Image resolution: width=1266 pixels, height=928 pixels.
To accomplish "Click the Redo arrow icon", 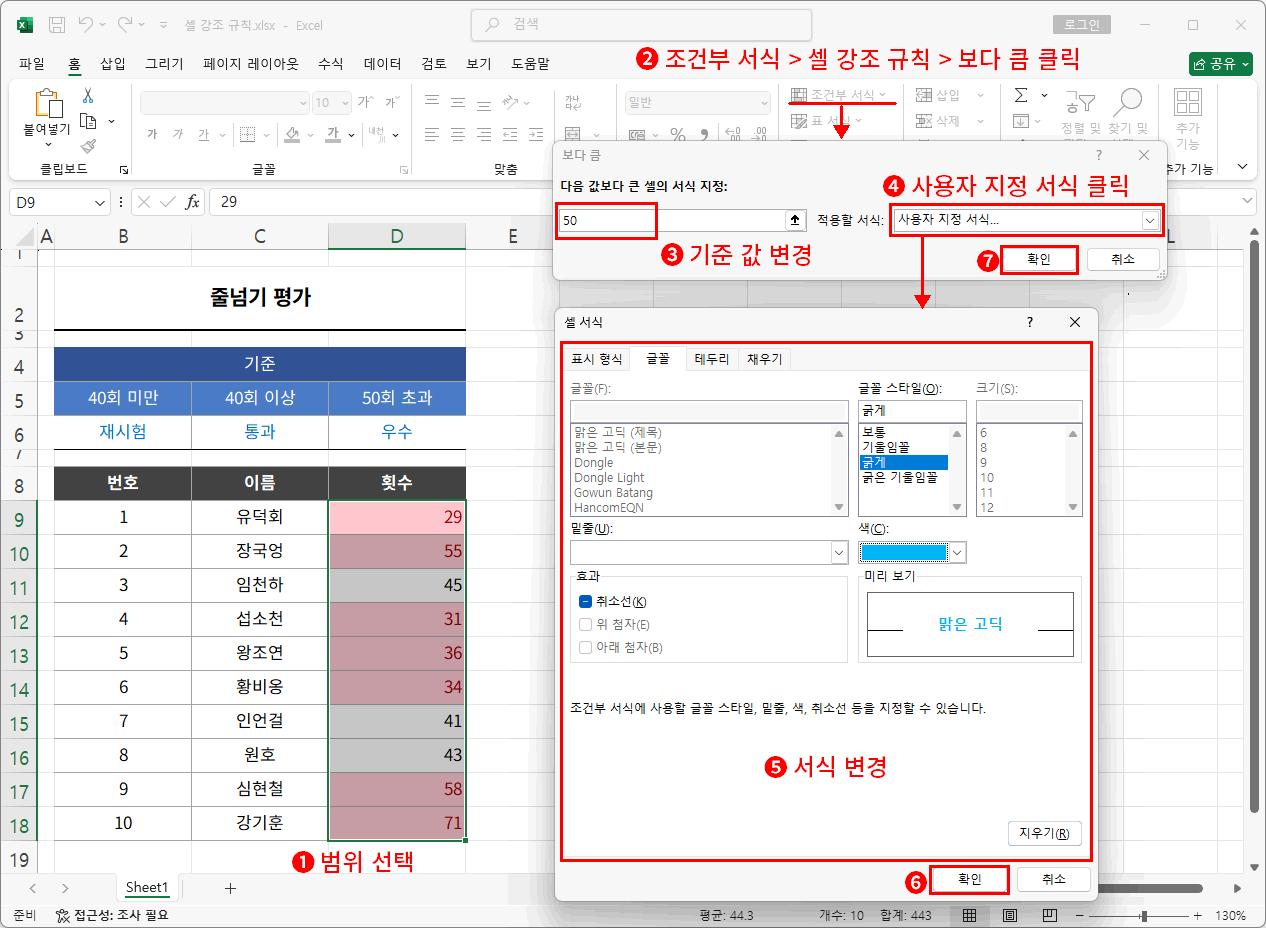I will 125,24.
